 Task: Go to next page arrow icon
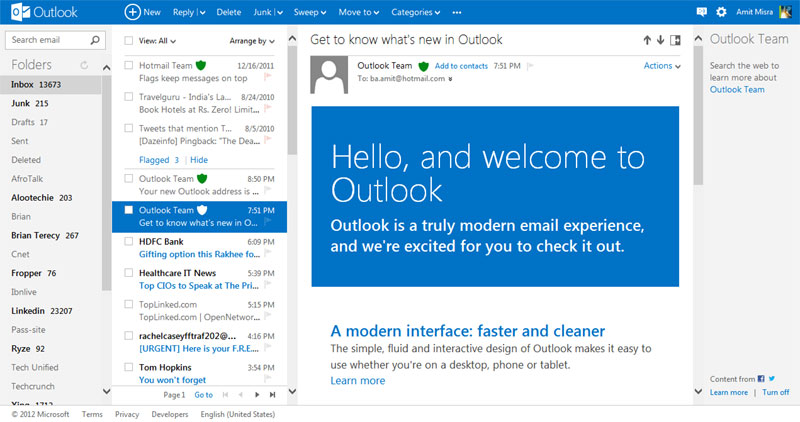pyautogui.click(x=257, y=394)
